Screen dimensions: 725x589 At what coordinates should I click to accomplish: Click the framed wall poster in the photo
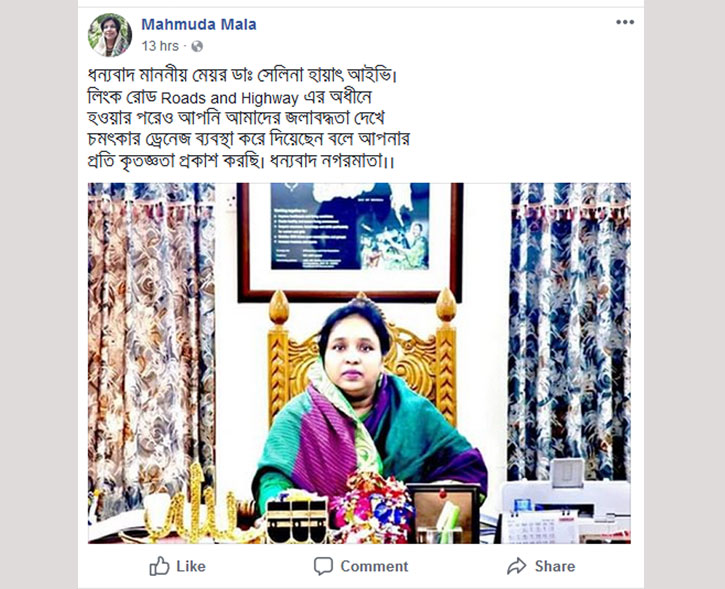[350, 242]
